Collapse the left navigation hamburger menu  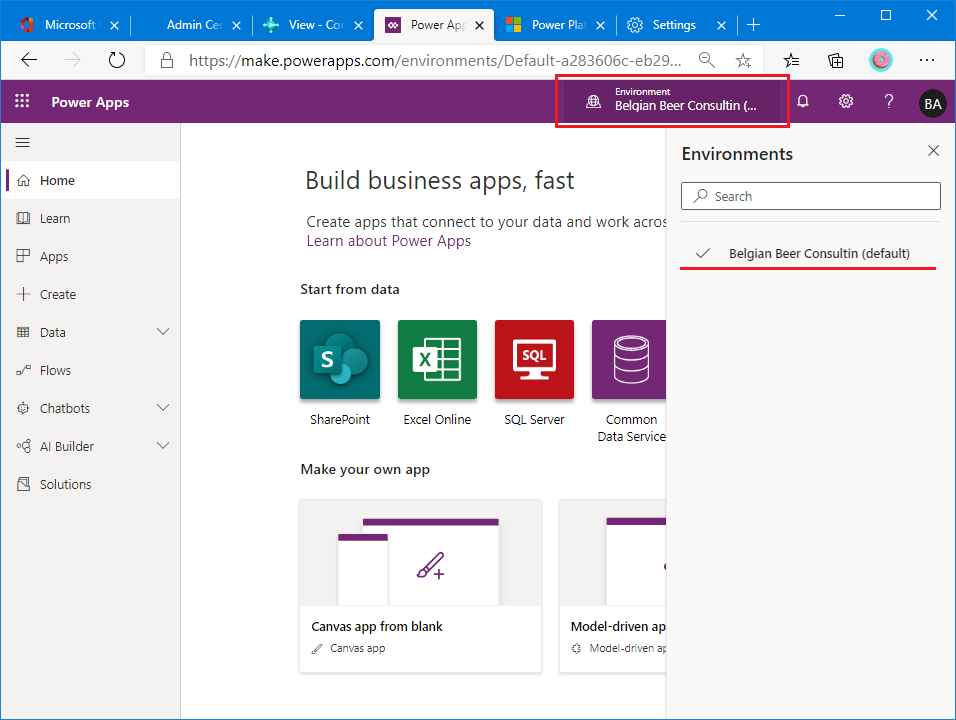coord(23,143)
